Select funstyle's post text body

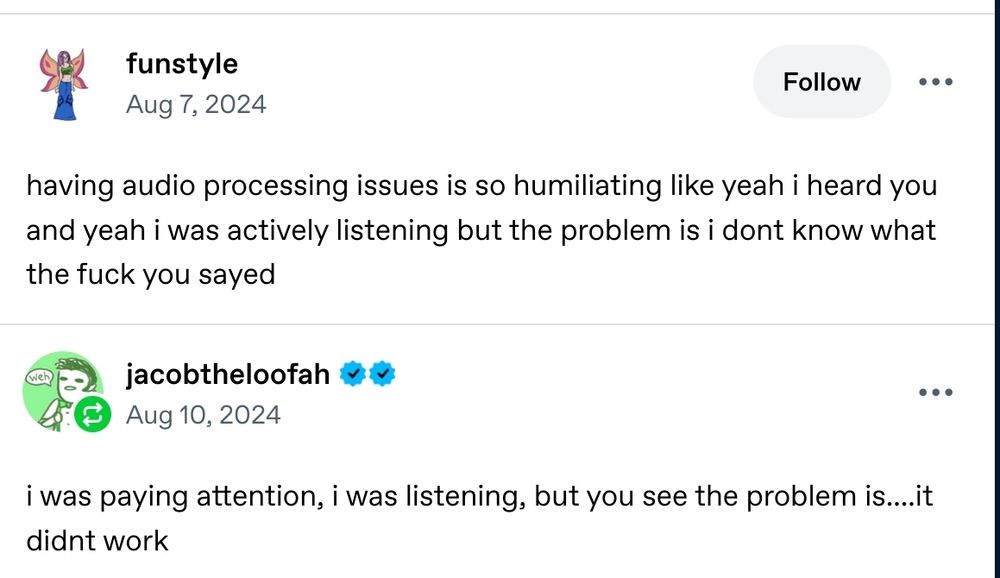pos(480,229)
